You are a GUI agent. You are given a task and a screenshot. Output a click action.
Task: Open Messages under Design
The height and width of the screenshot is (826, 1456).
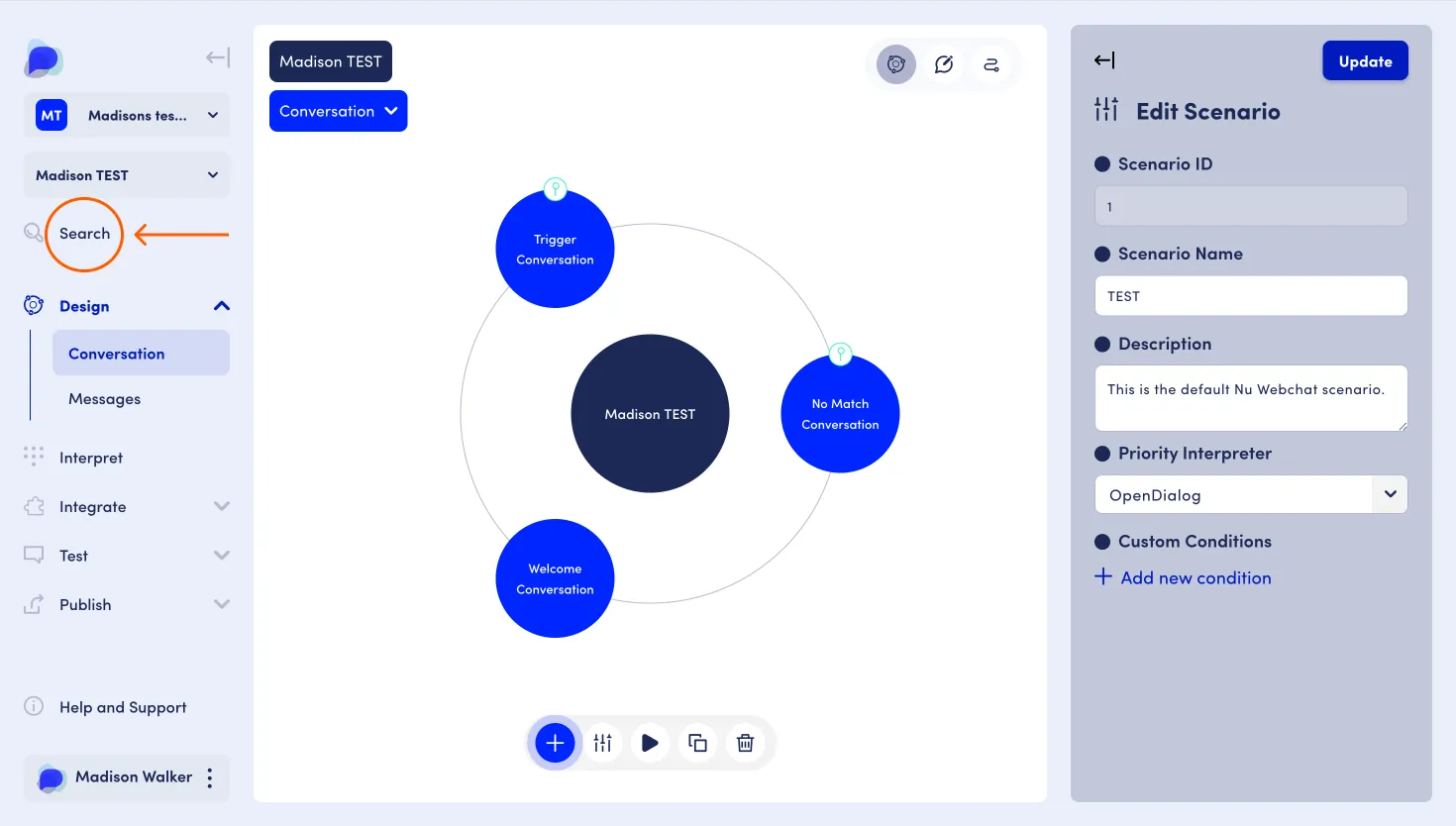[104, 399]
